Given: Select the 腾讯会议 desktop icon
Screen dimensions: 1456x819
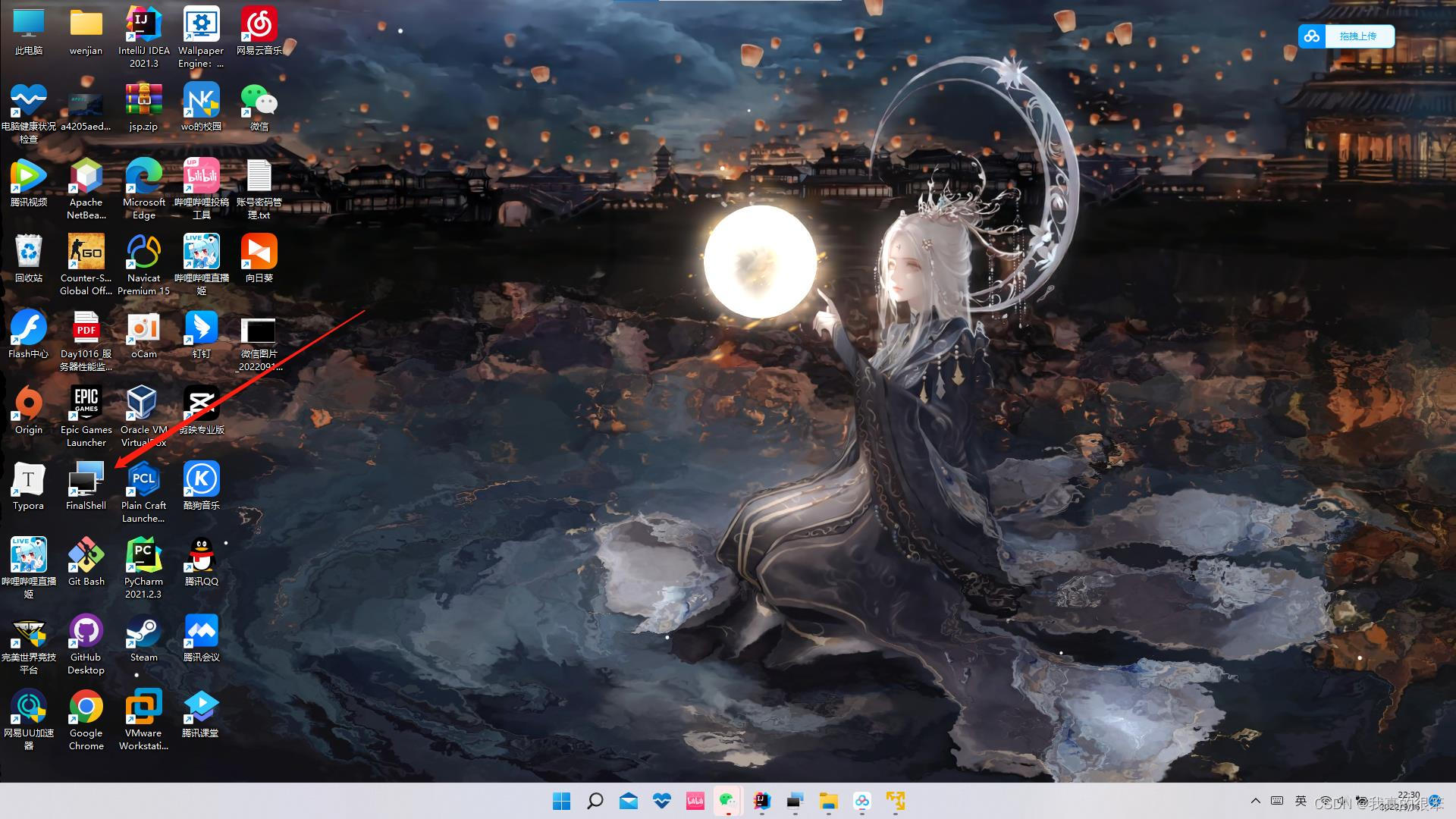Looking at the screenshot, I should pos(201,639).
